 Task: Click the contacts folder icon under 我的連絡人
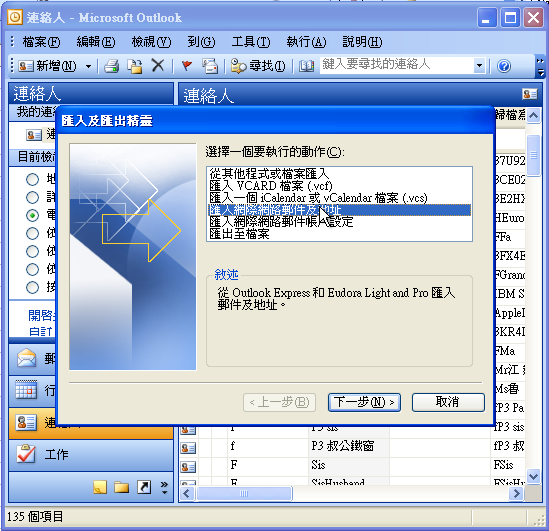point(34,135)
